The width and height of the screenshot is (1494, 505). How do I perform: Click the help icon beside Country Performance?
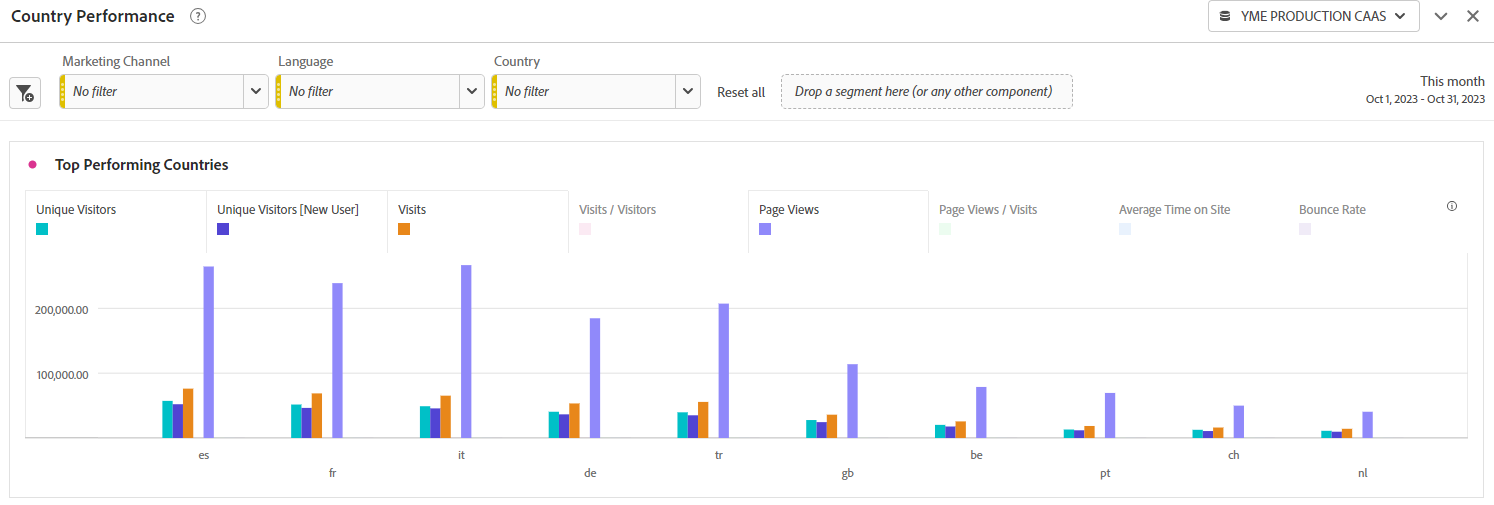(198, 16)
